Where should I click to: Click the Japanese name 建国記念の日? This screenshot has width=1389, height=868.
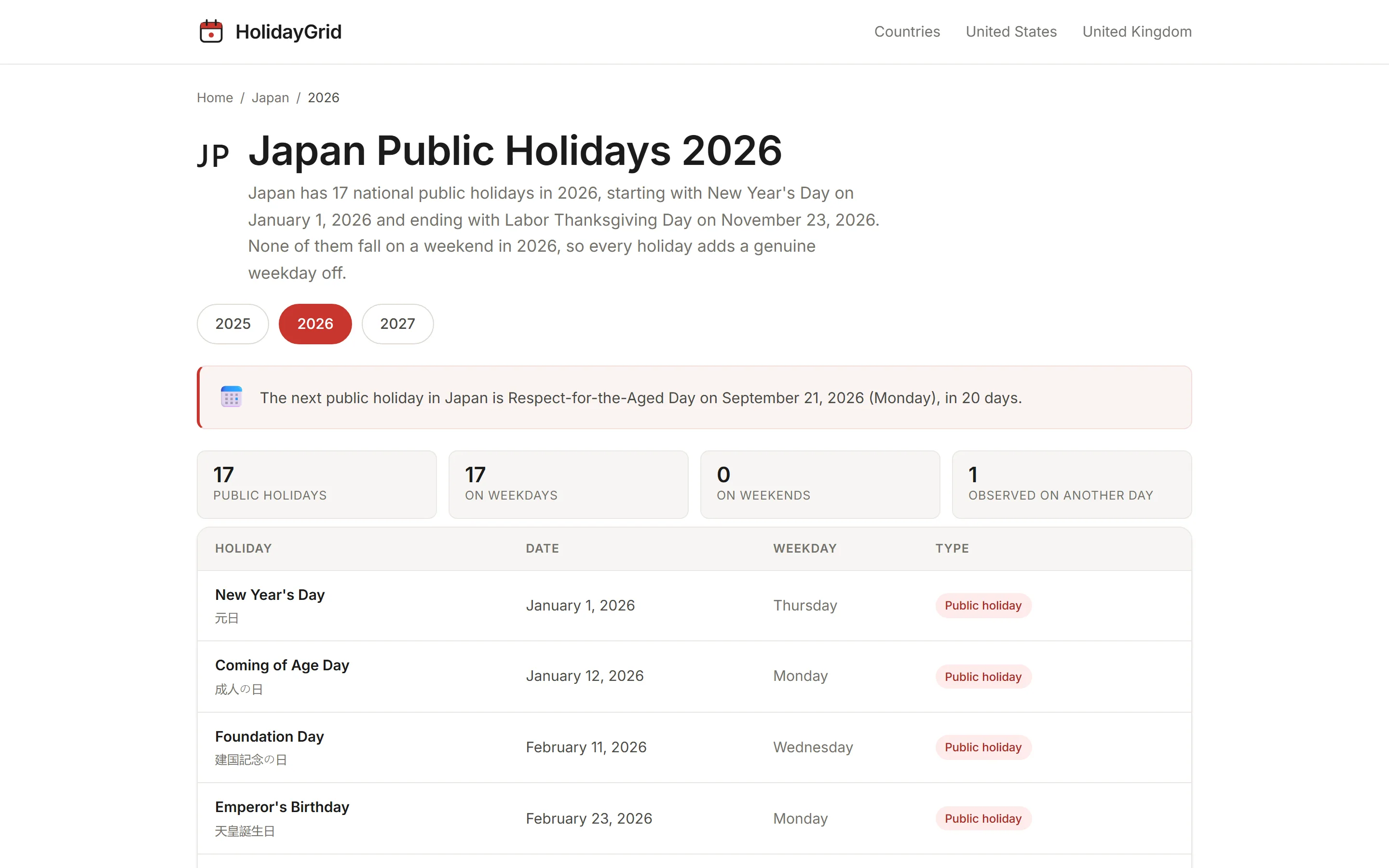[x=251, y=760]
